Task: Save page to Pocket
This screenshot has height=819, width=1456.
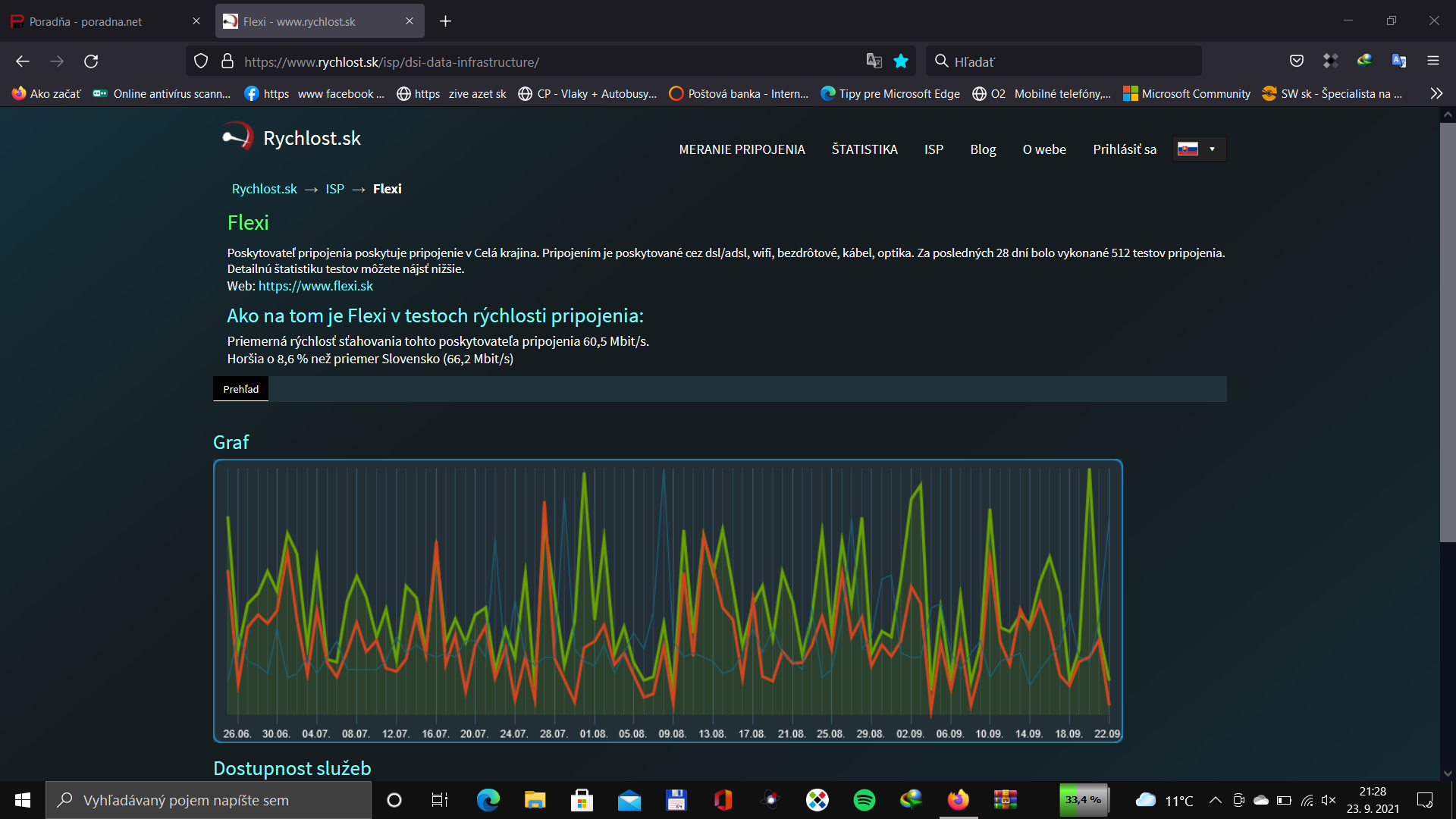Action: click(x=1297, y=61)
